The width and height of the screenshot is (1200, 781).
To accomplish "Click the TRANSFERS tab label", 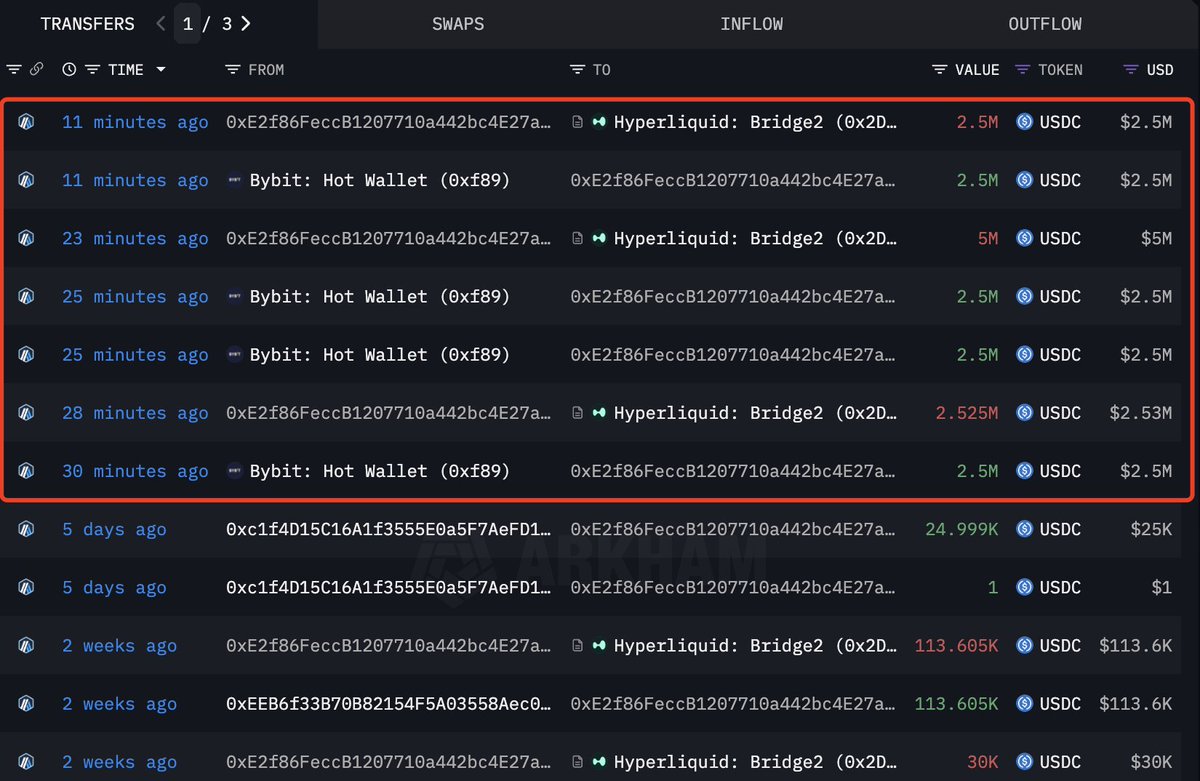I will [87, 24].
